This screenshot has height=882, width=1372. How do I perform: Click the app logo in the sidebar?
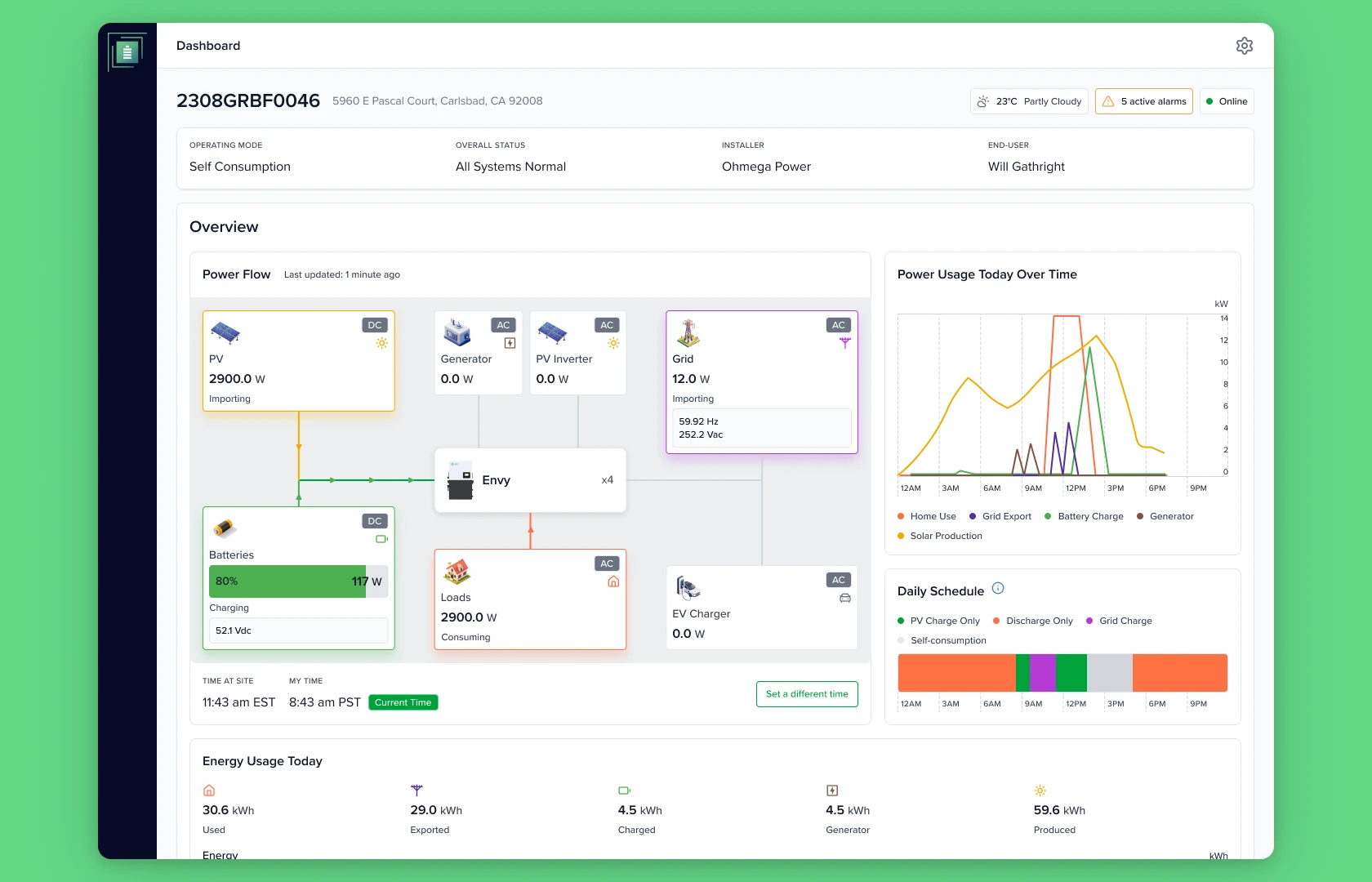tap(127, 52)
